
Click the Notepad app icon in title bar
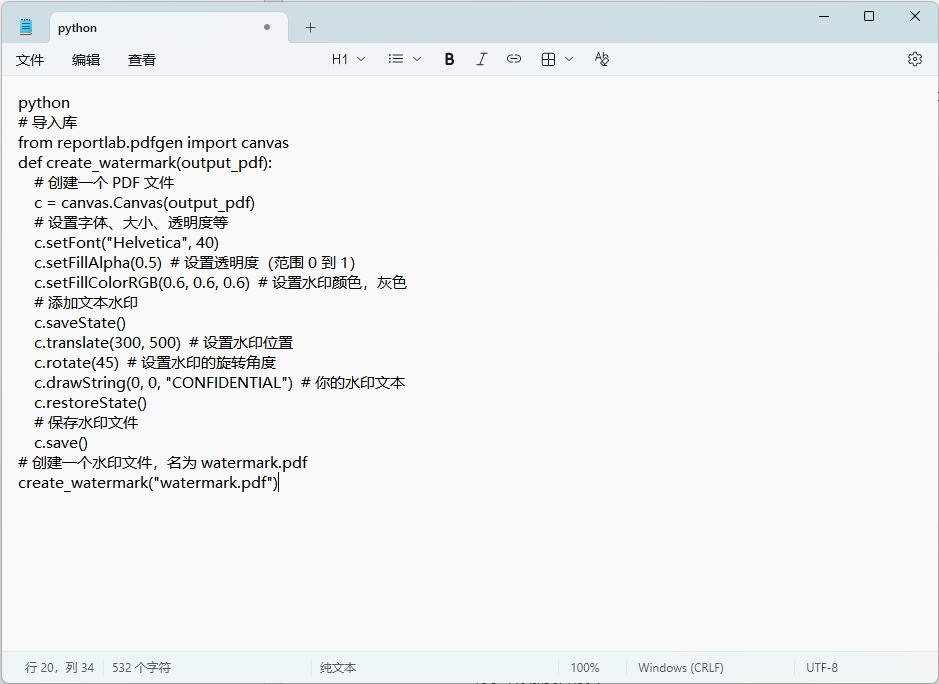click(x=26, y=27)
